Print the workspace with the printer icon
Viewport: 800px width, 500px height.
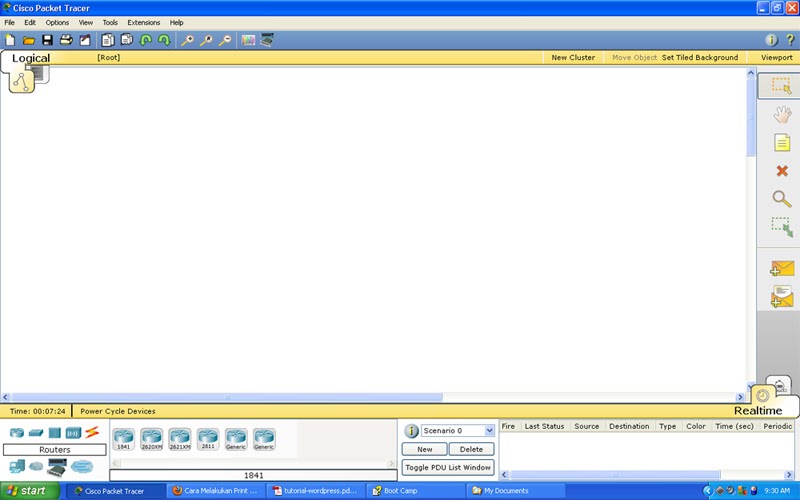[66, 40]
